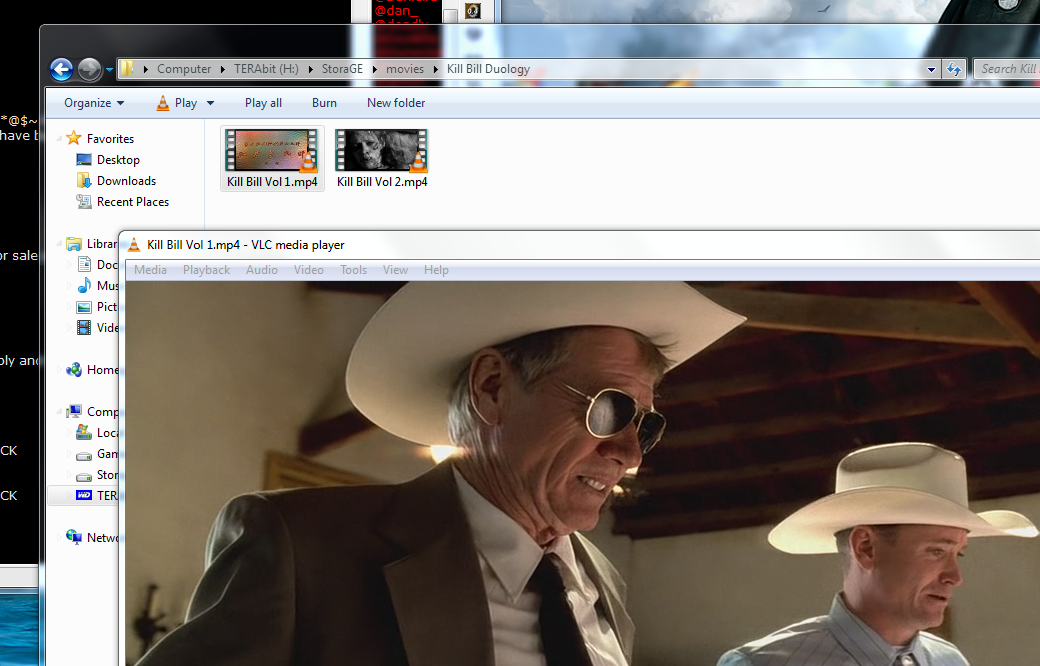Image resolution: width=1040 pixels, height=666 pixels.
Task: Expand the arrow after StoraGE breadcrumb
Action: (375, 69)
